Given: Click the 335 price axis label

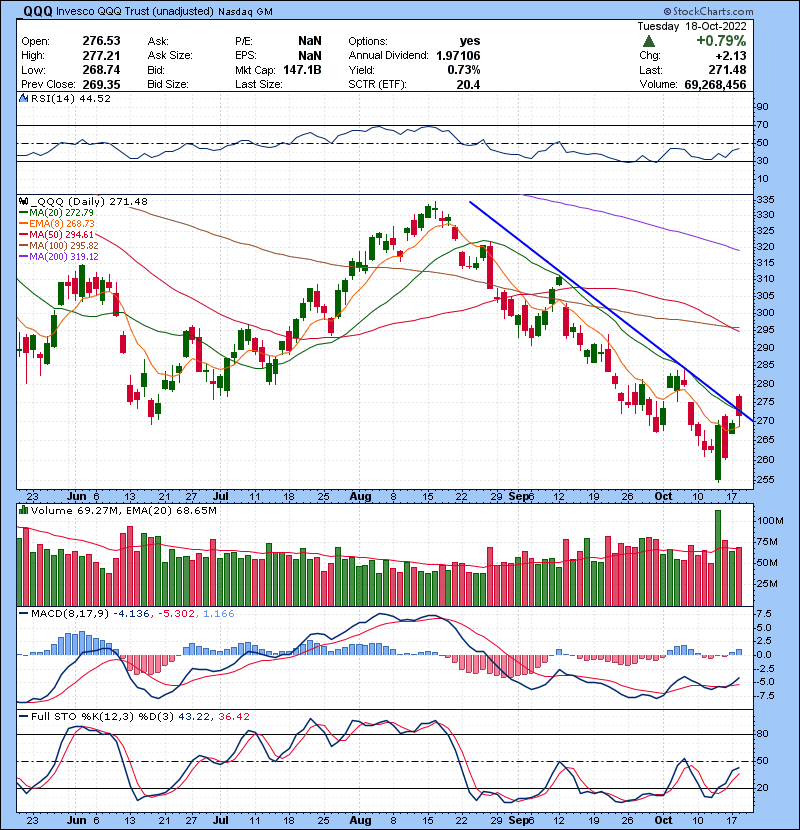Looking at the screenshot, I should point(766,200).
